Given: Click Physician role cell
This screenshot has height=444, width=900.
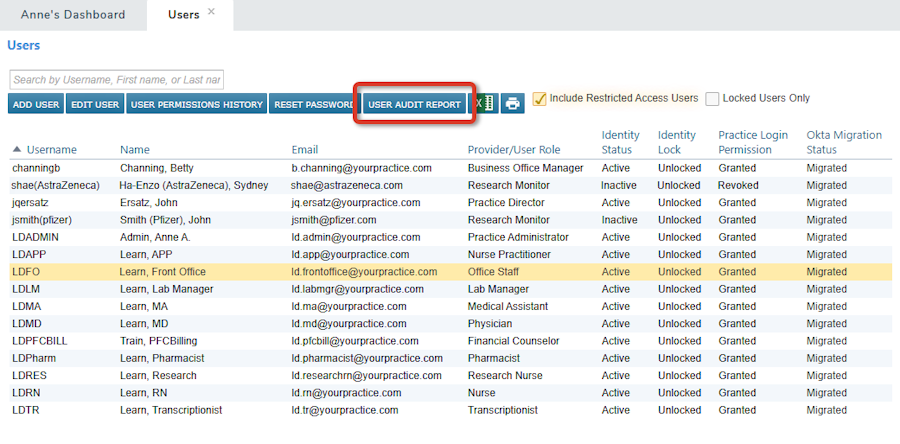Looking at the screenshot, I should (490, 324).
